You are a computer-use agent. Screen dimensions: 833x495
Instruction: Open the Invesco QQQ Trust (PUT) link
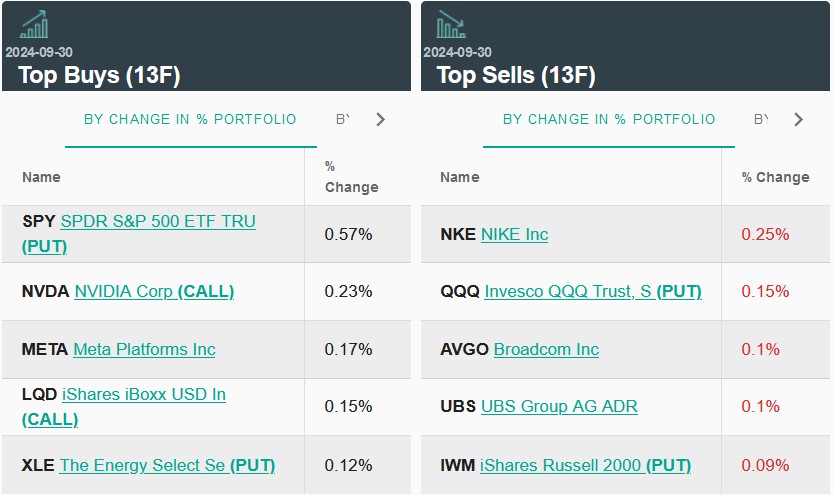(x=593, y=291)
